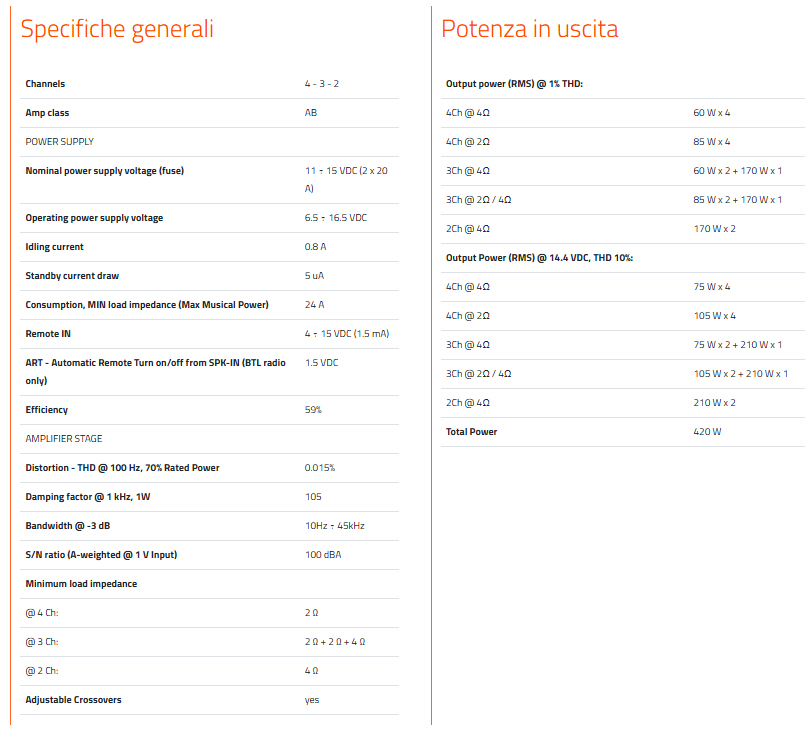Select the Standby current draw label
Viewport: 805px width, 730px height.
coord(72,276)
